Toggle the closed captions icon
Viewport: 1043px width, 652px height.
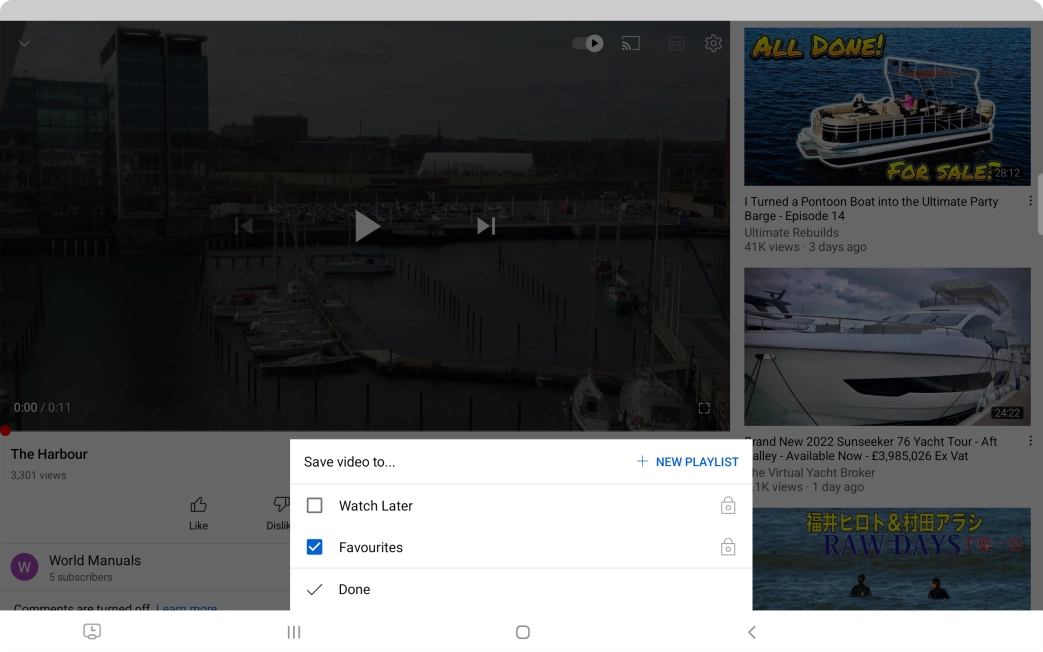676,43
